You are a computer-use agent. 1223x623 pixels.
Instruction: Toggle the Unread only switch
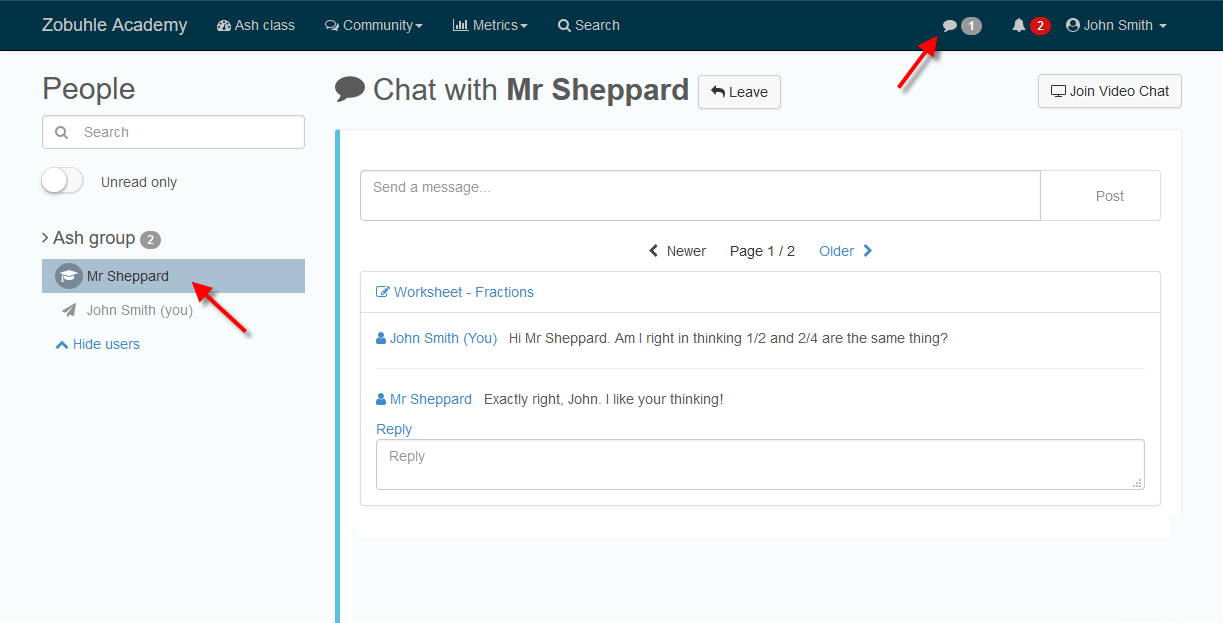click(62, 181)
